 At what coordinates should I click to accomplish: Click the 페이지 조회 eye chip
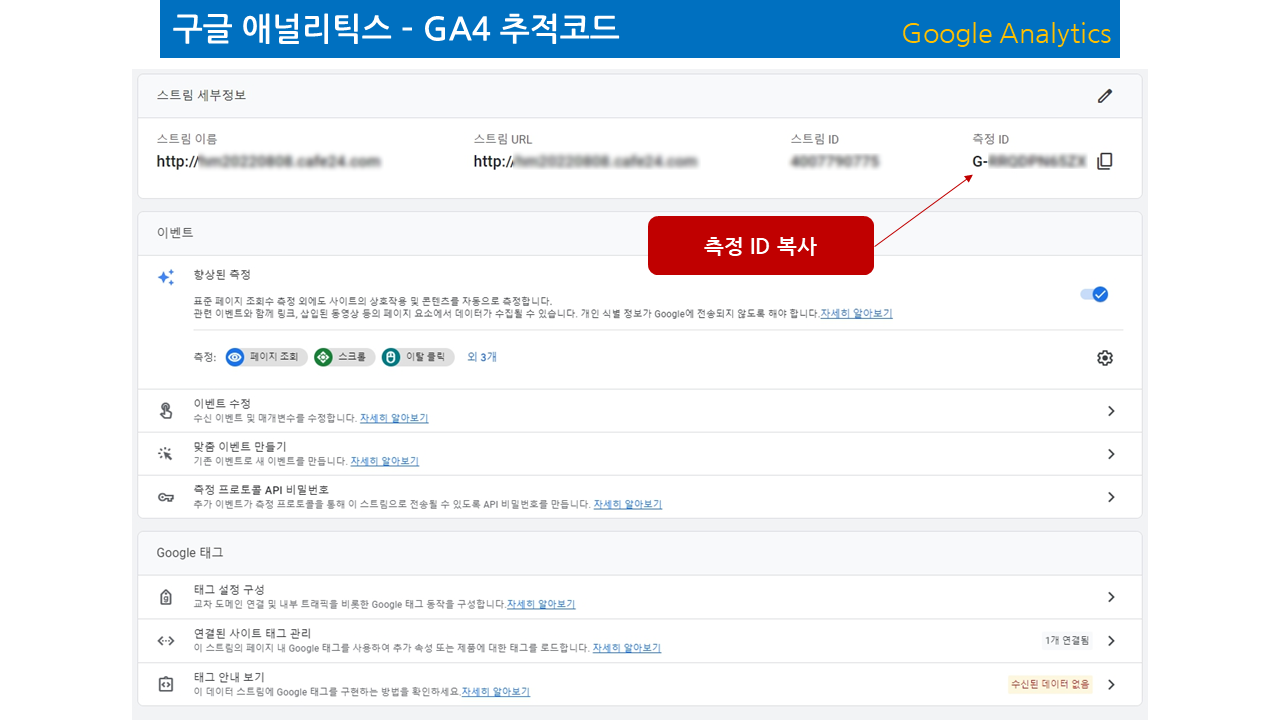click(x=265, y=357)
